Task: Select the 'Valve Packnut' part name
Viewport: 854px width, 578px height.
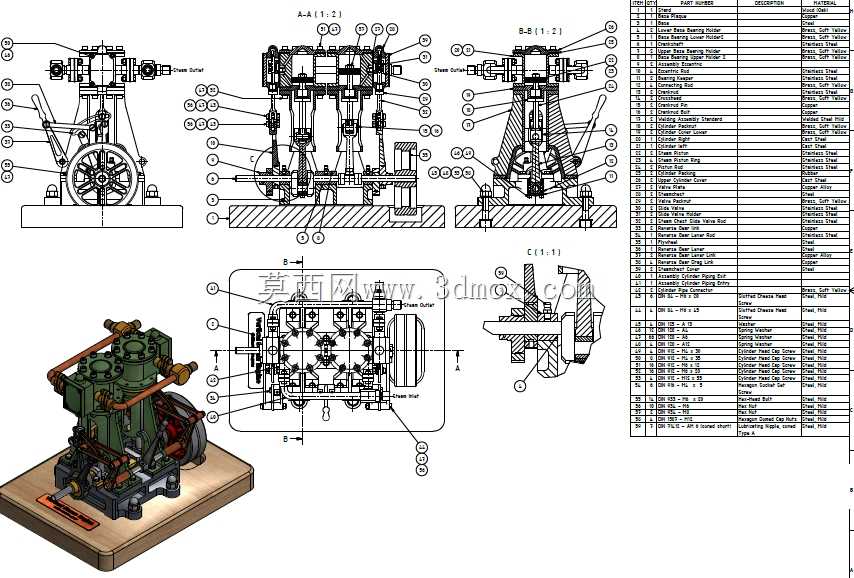Action: tap(674, 201)
